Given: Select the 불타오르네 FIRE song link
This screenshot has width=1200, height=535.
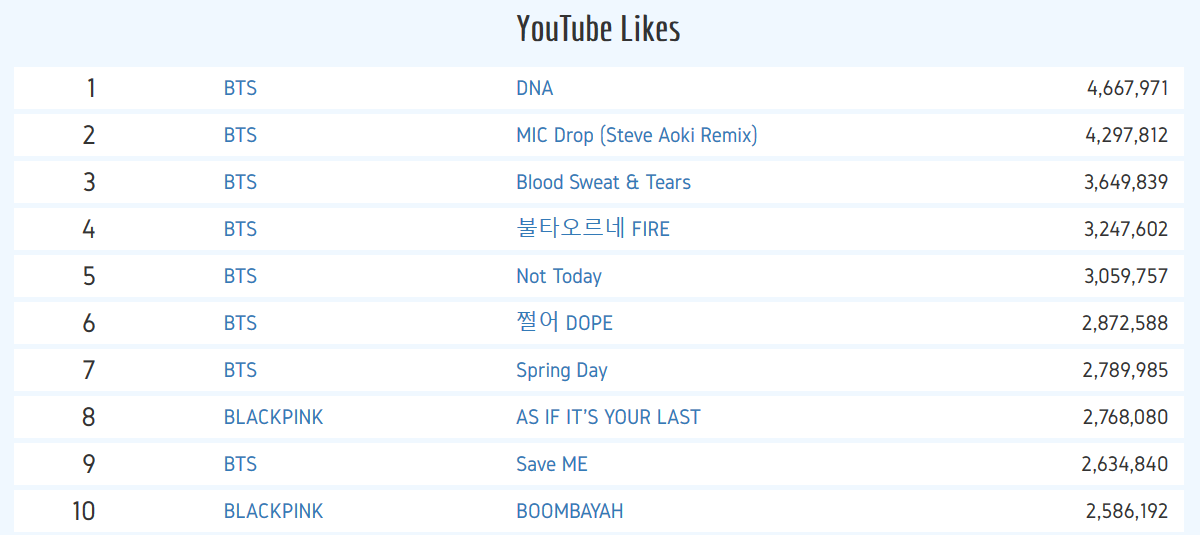Looking at the screenshot, I should (592, 229).
